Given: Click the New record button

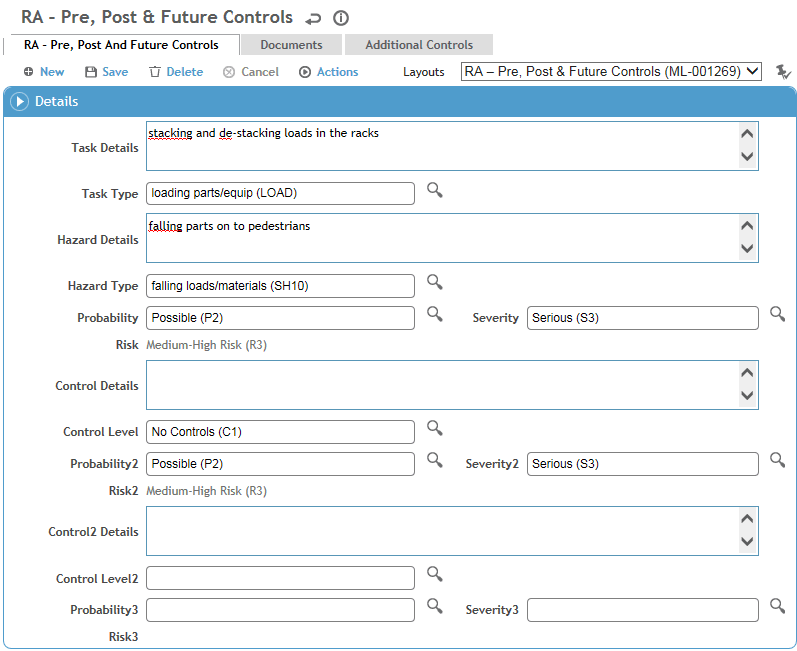Looking at the screenshot, I should (44, 72).
